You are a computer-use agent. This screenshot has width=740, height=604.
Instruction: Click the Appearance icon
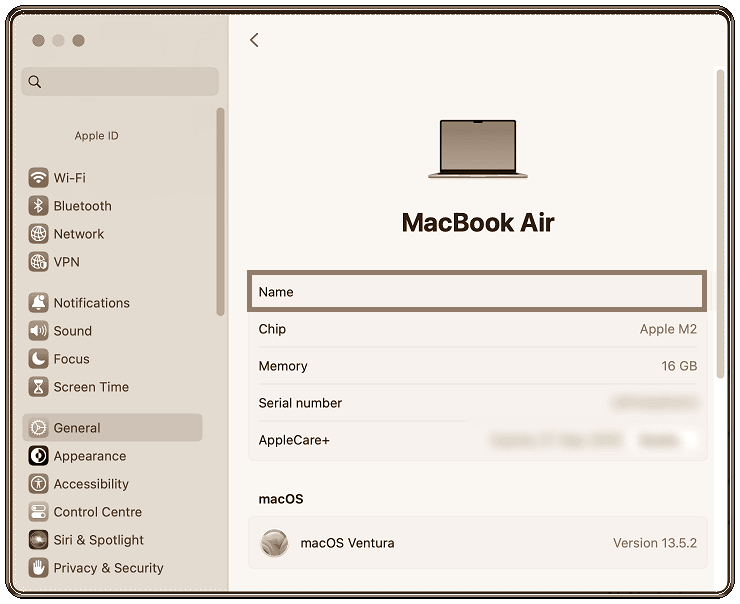(38, 456)
